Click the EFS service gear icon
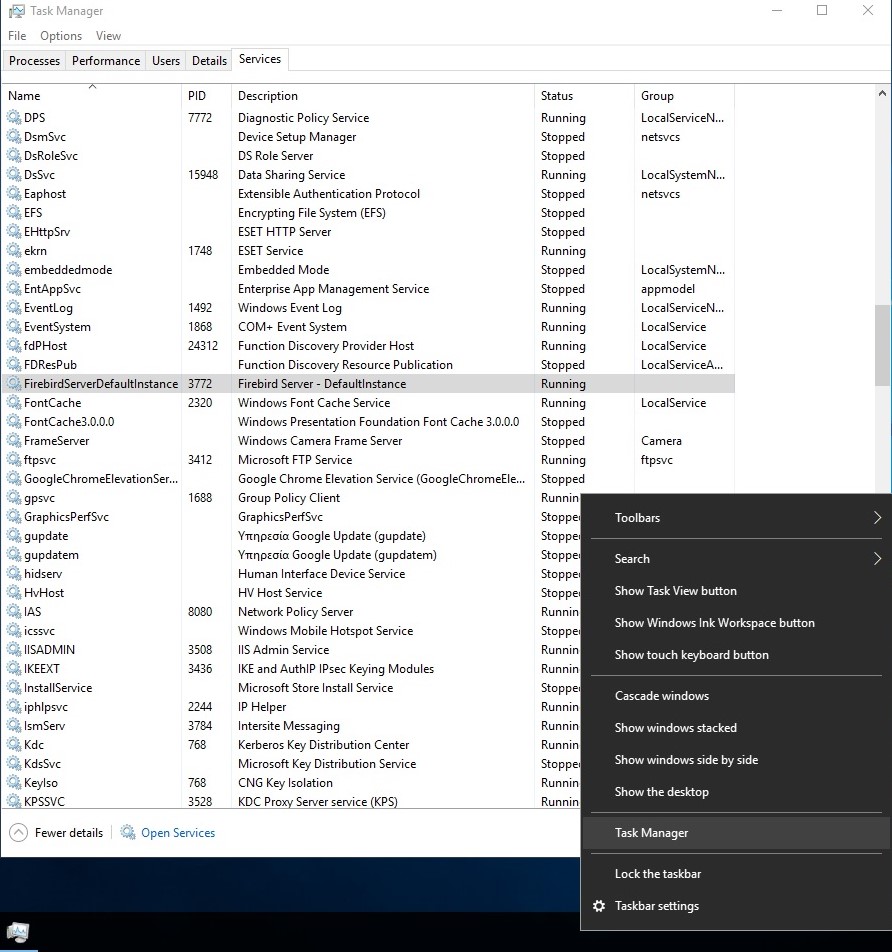This screenshot has height=952, width=892. click(13, 212)
